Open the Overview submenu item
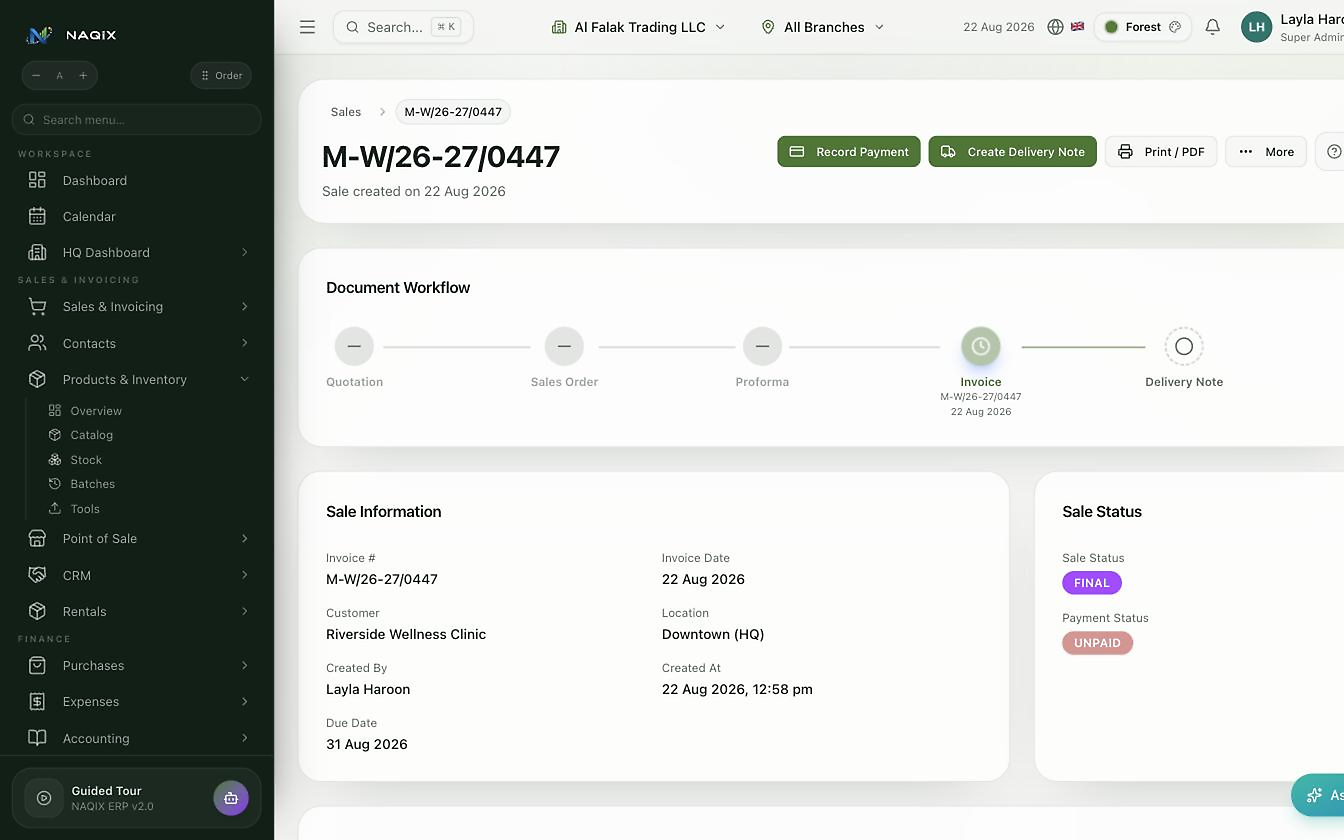 click(96, 411)
